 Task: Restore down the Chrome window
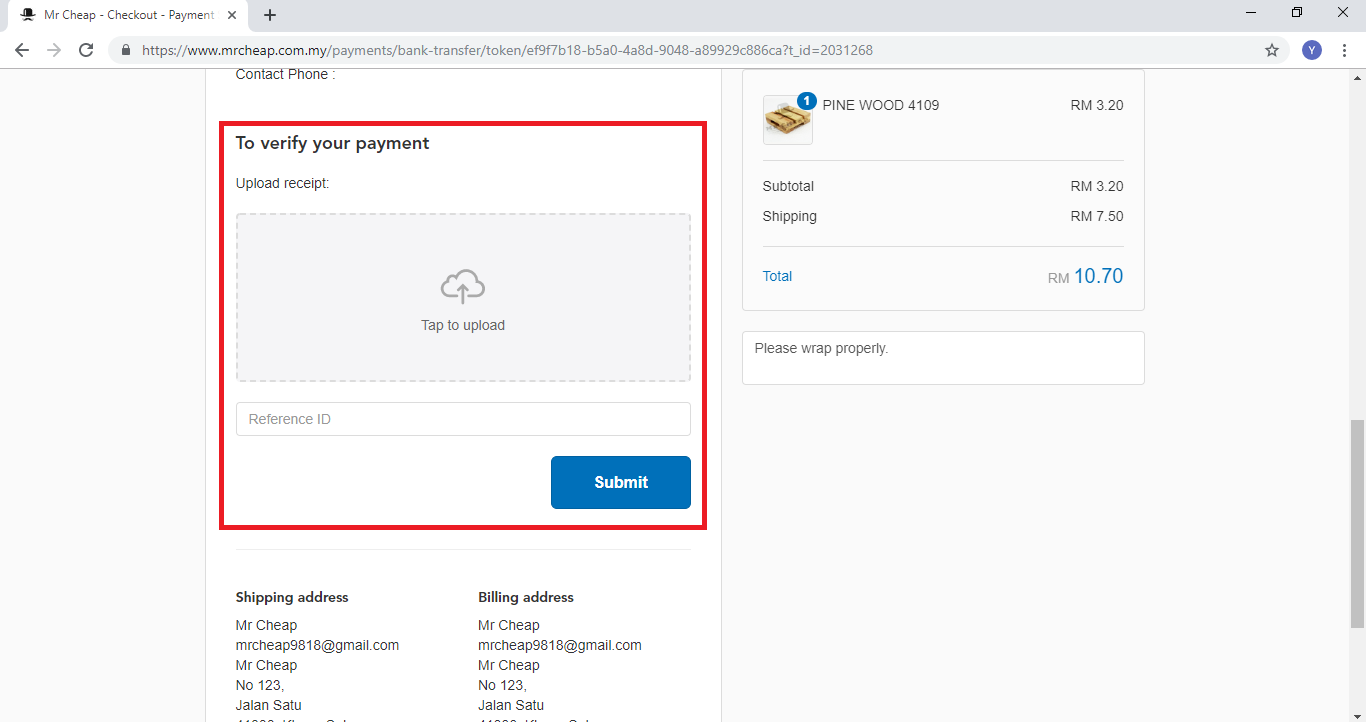tap(1297, 13)
